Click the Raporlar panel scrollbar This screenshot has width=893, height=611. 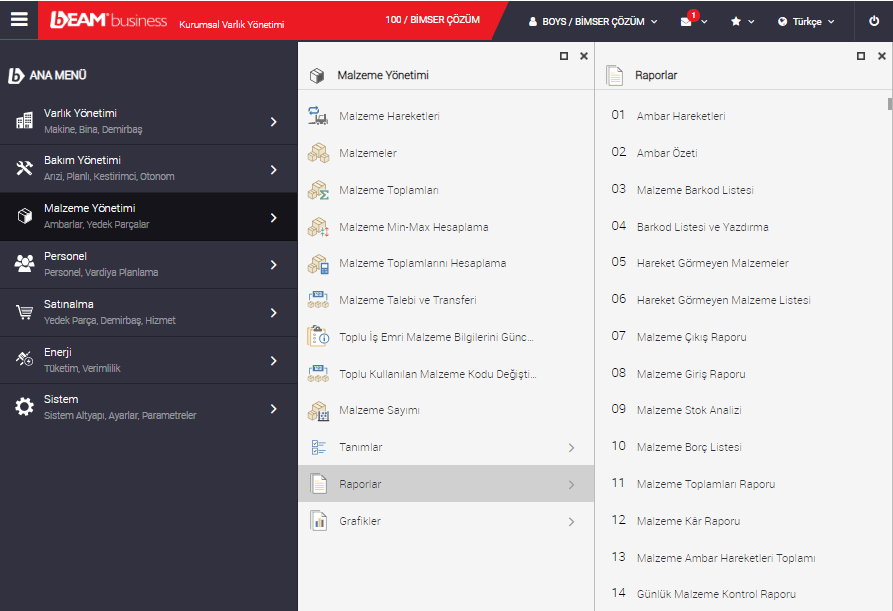(x=889, y=103)
